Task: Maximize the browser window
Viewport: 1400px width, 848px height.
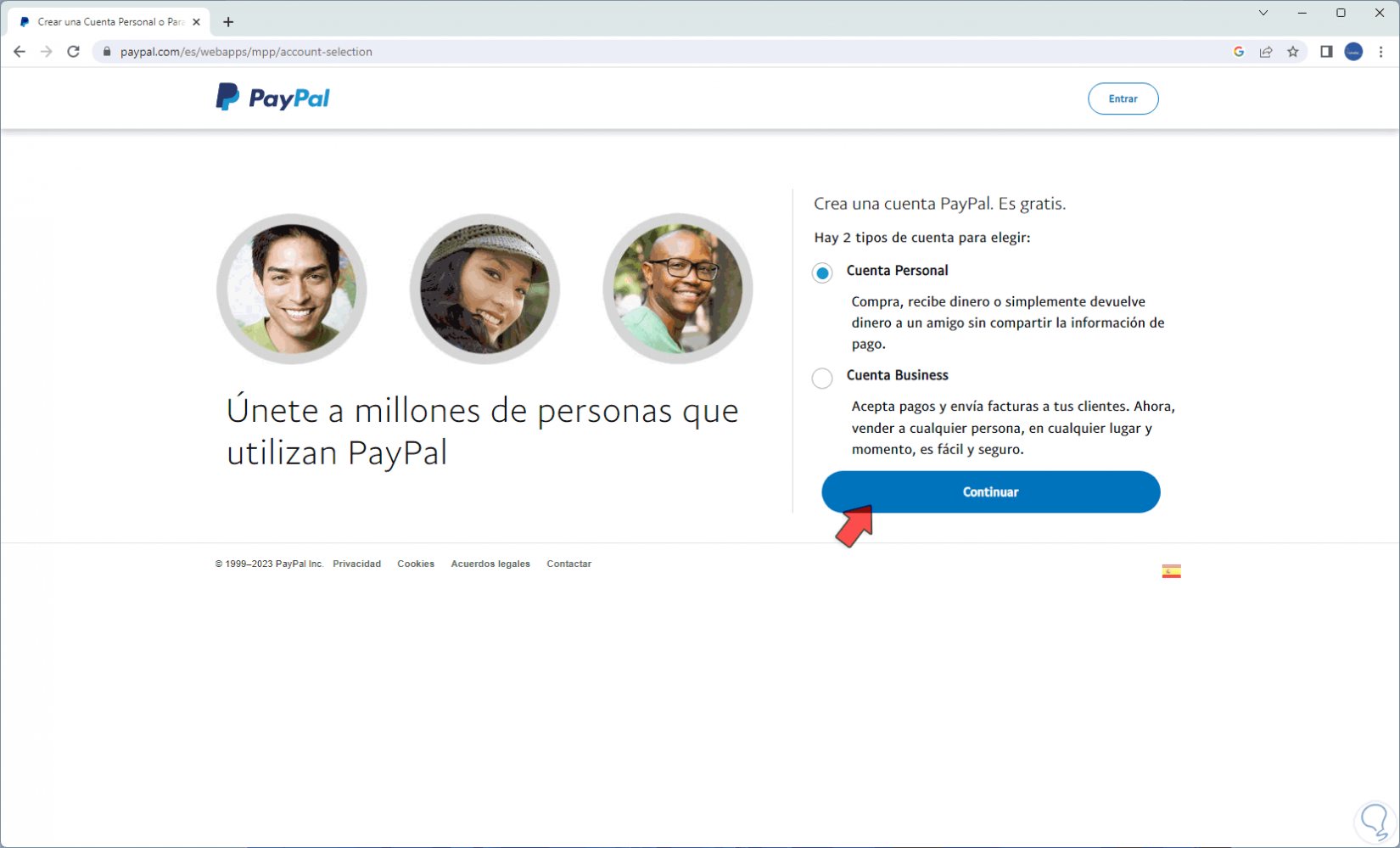Action: (x=1341, y=13)
